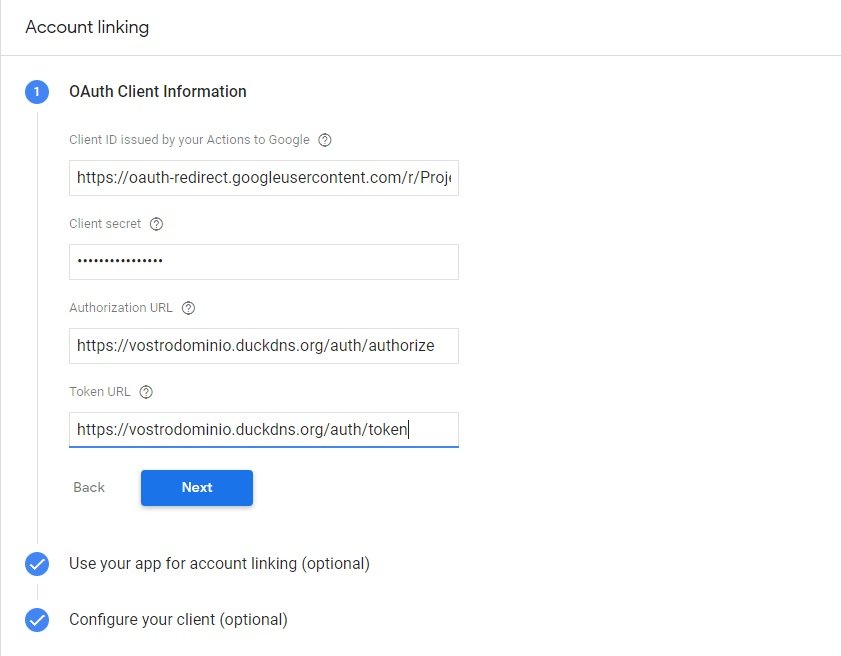Screen dimensions: 841x656
Task: Open help for Client ID field
Action: (324, 140)
